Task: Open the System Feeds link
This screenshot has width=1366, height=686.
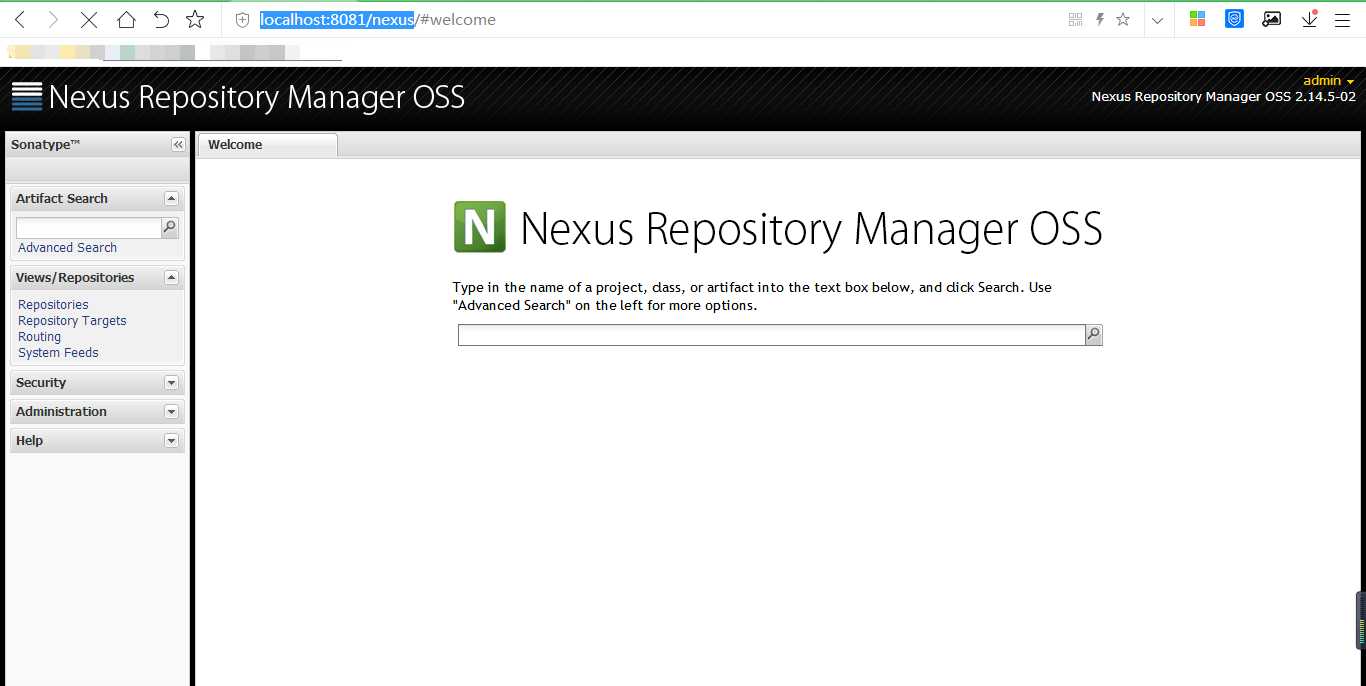Action: tap(58, 353)
